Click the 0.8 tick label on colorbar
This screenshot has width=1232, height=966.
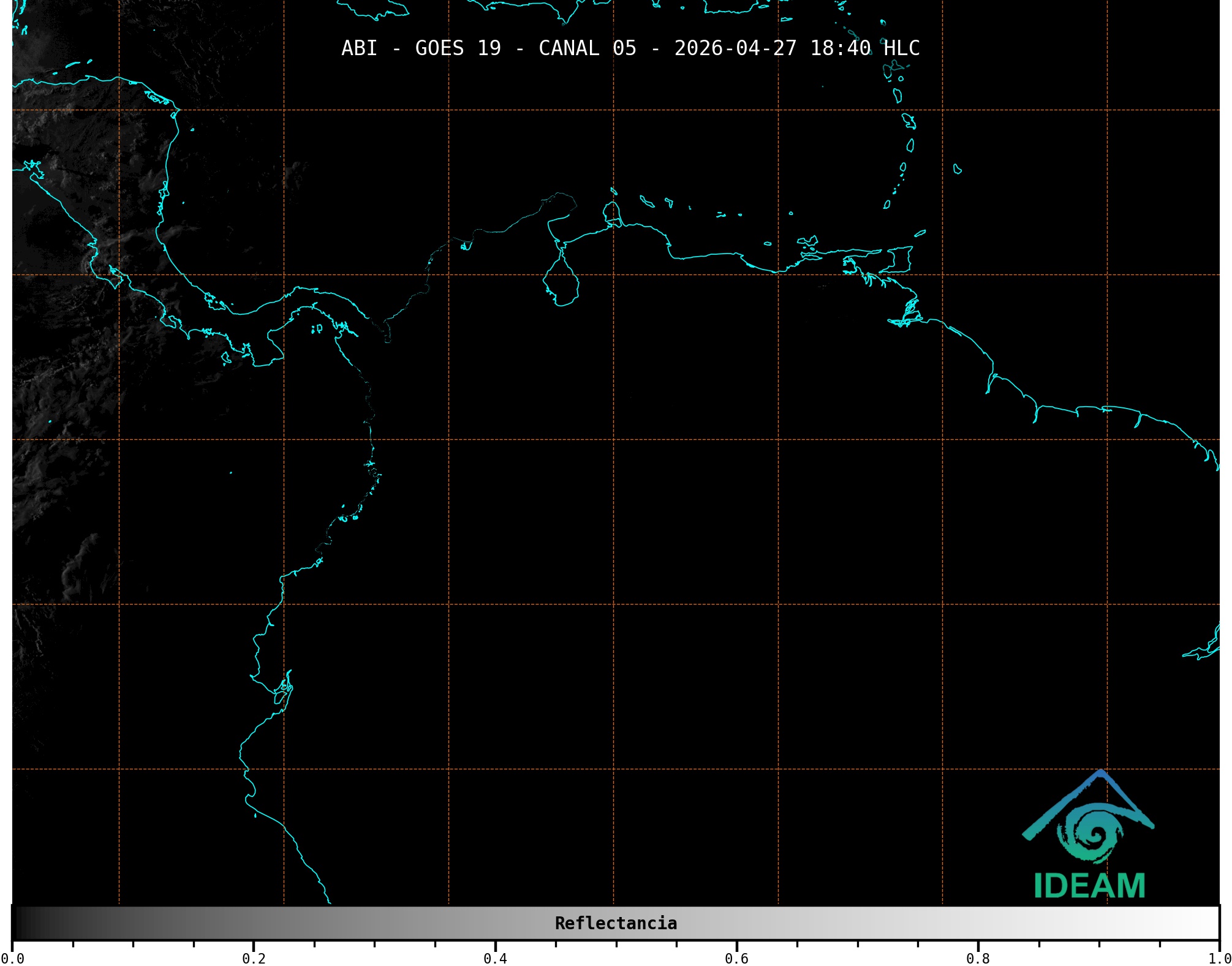978,958
